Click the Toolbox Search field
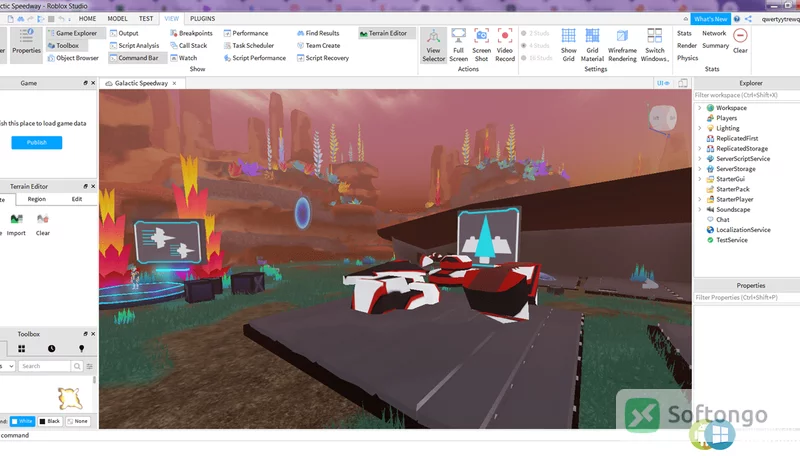The height and width of the screenshot is (456, 800). [44, 366]
